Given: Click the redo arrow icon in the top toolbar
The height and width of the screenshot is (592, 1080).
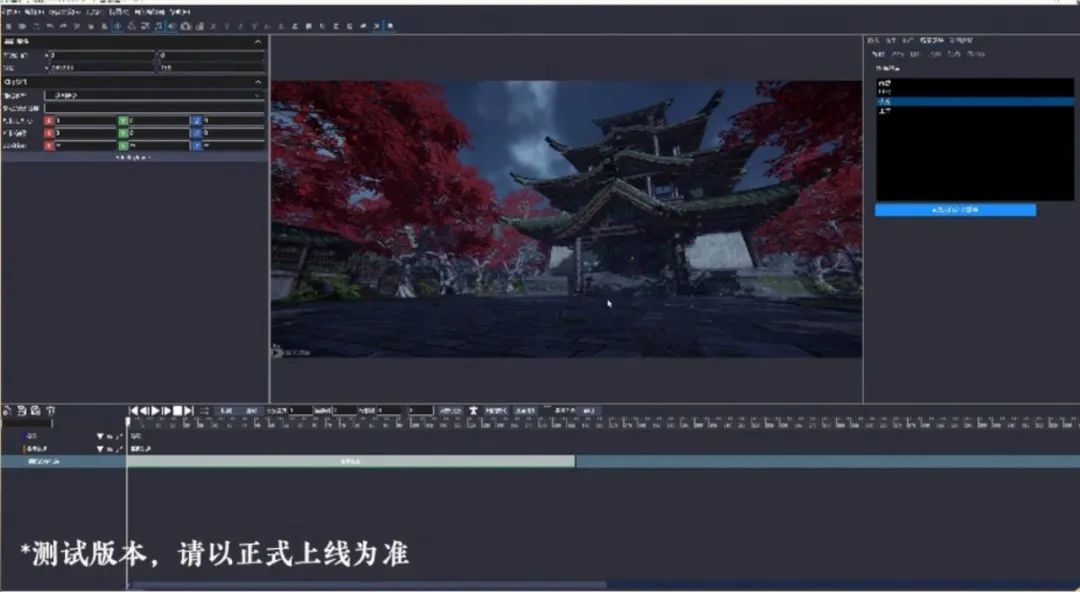Looking at the screenshot, I should pyautogui.click(x=63, y=26).
